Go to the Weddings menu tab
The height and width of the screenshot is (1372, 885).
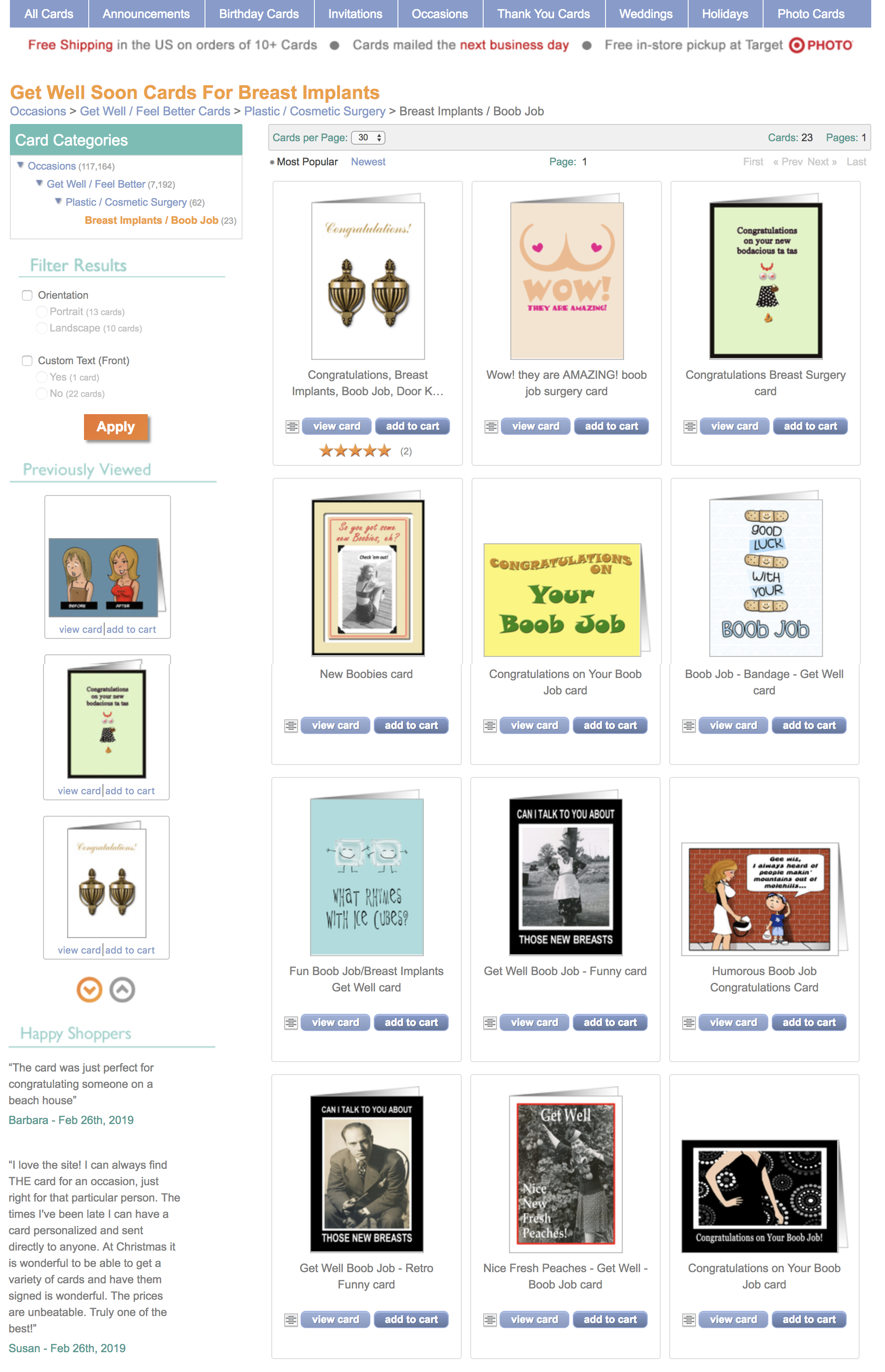(x=646, y=14)
